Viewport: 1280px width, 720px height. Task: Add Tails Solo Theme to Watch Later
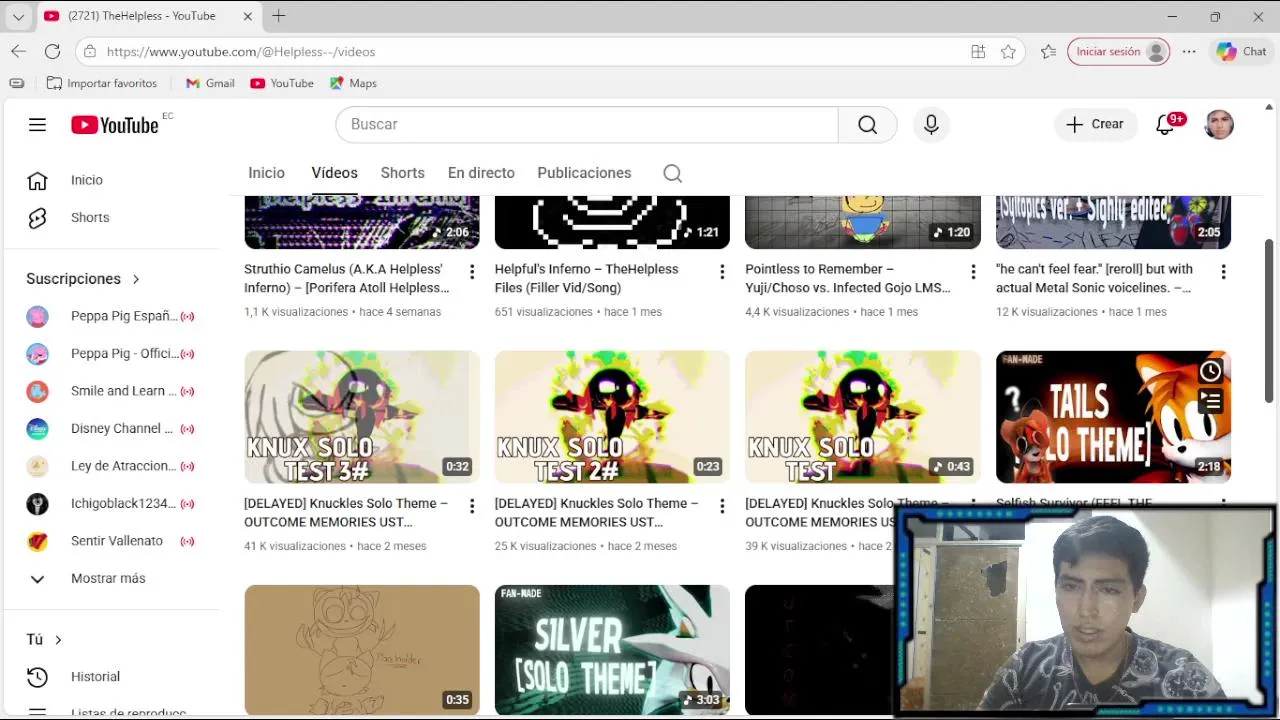[1210, 371]
